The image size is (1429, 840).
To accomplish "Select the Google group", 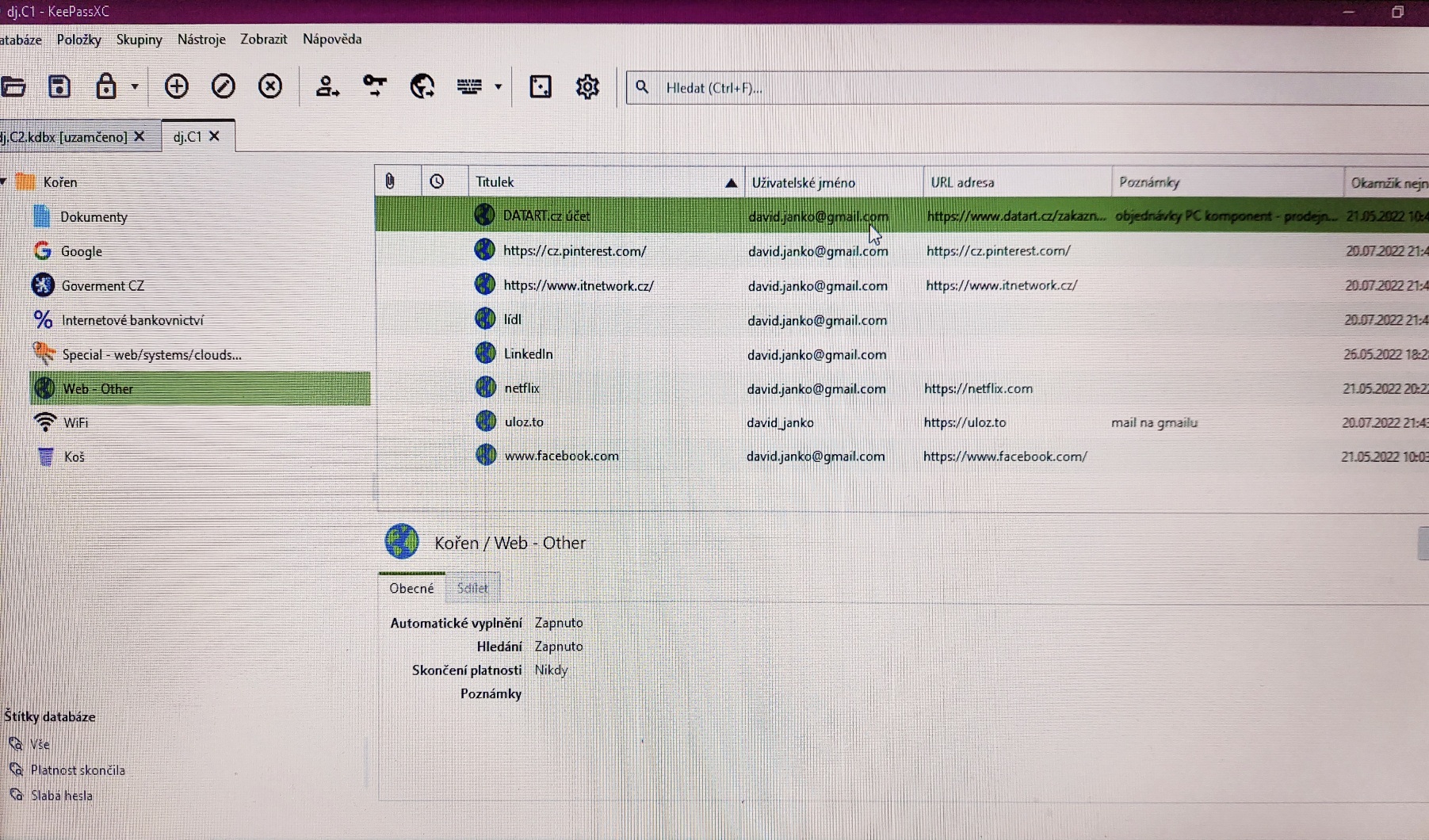I will tap(81, 251).
